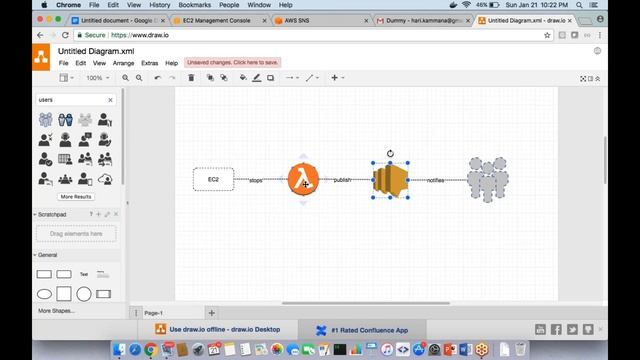The height and width of the screenshot is (360, 640).
Task: Add to Scratchpad with plus icon
Action: click(x=98, y=214)
